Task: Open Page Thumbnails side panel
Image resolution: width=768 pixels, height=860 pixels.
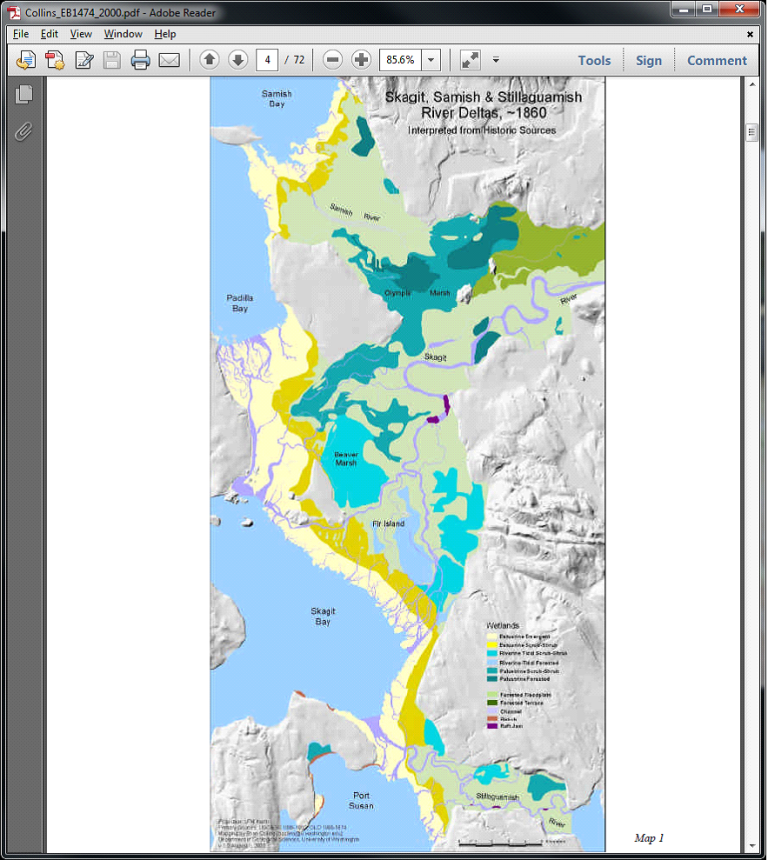Action: point(24,94)
